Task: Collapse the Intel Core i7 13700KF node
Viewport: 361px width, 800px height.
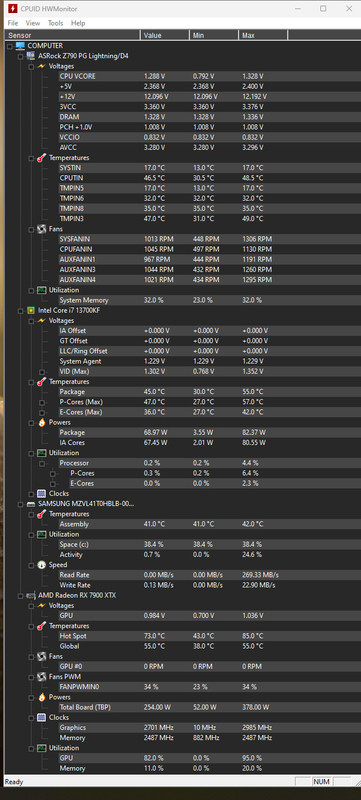Action: click(x=20, y=311)
